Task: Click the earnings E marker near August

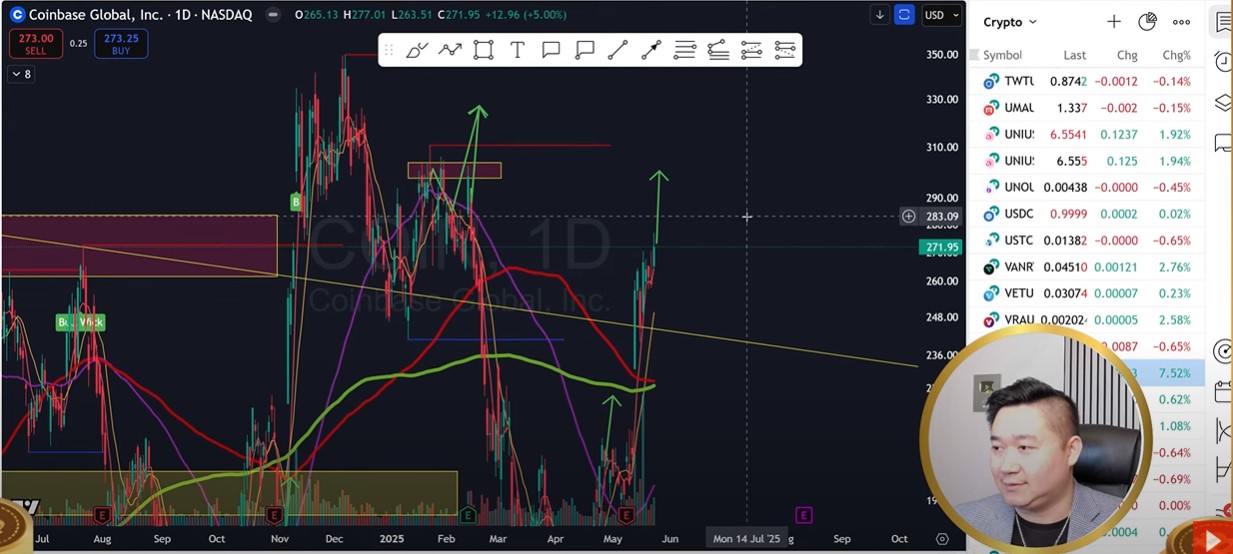Action: 101,515
